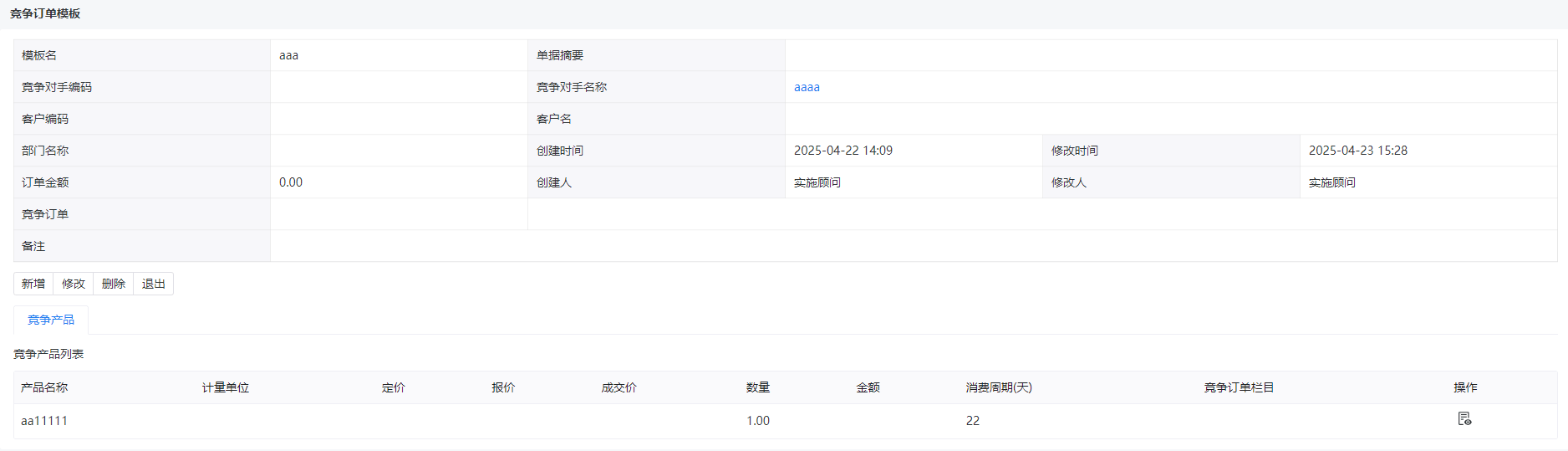Click order amount value 0.00
Screen dimensions: 1568x451
coord(291,182)
